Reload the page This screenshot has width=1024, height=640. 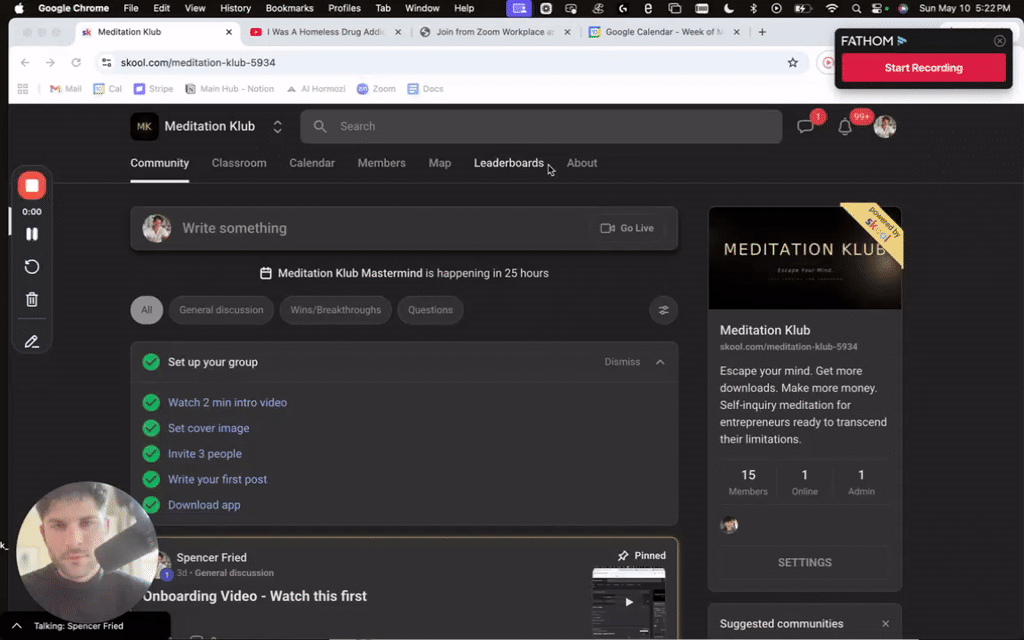(x=76, y=63)
